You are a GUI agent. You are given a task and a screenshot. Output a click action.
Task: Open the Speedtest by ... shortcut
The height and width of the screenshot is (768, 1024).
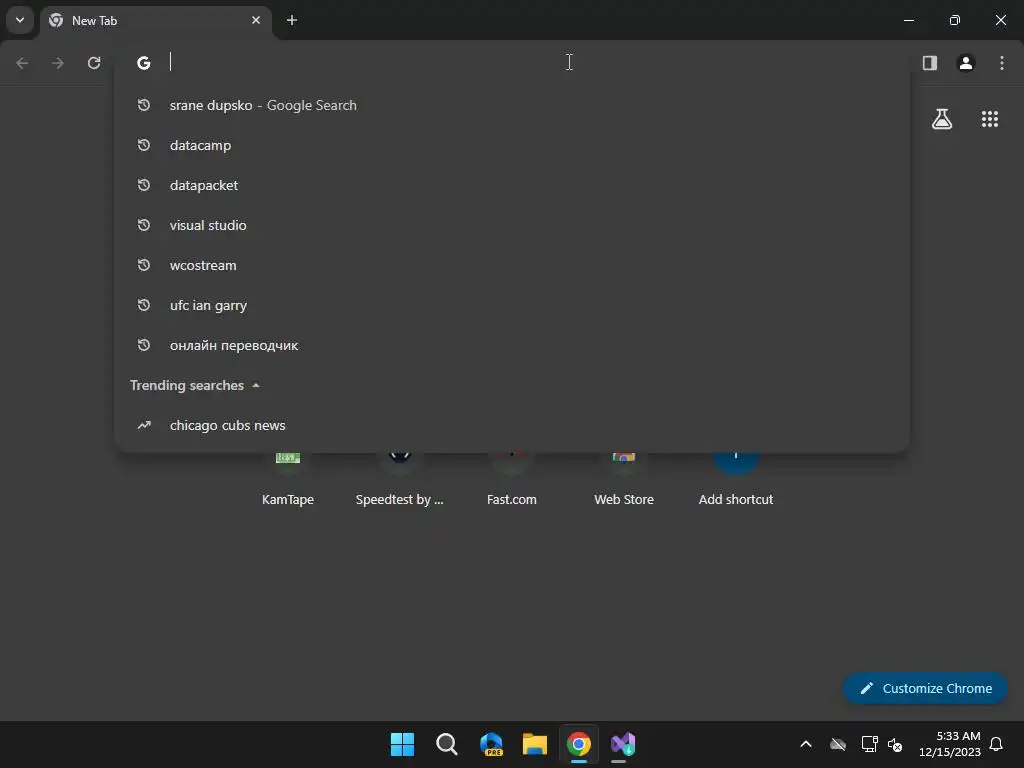point(400,480)
